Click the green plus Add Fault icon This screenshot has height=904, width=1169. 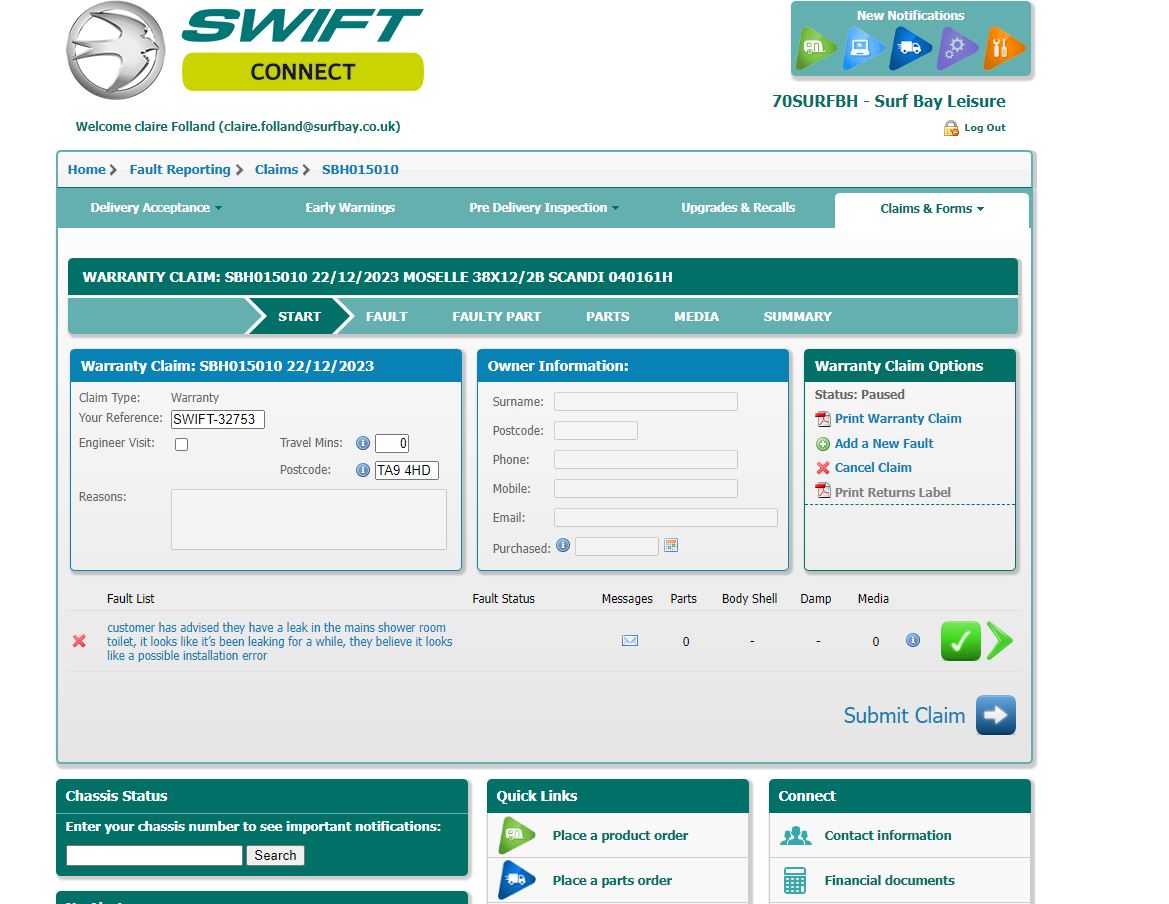tap(823, 444)
